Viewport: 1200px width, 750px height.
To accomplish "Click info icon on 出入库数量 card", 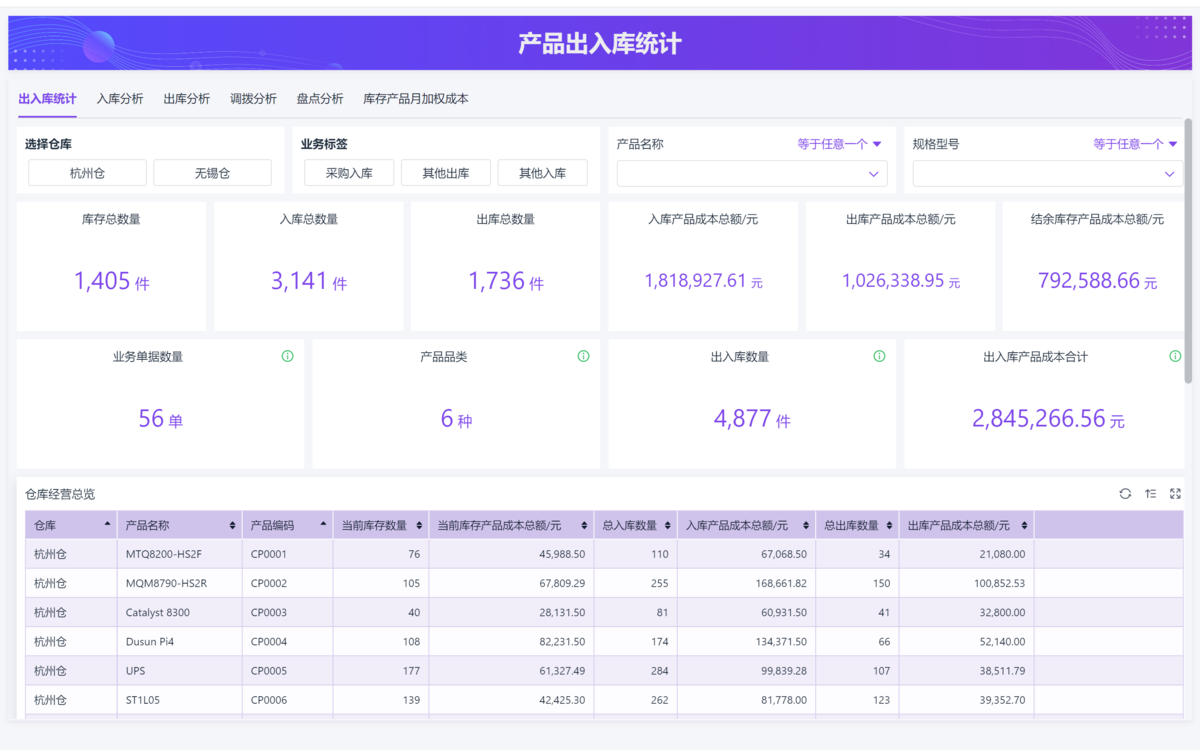I will click(x=879, y=356).
